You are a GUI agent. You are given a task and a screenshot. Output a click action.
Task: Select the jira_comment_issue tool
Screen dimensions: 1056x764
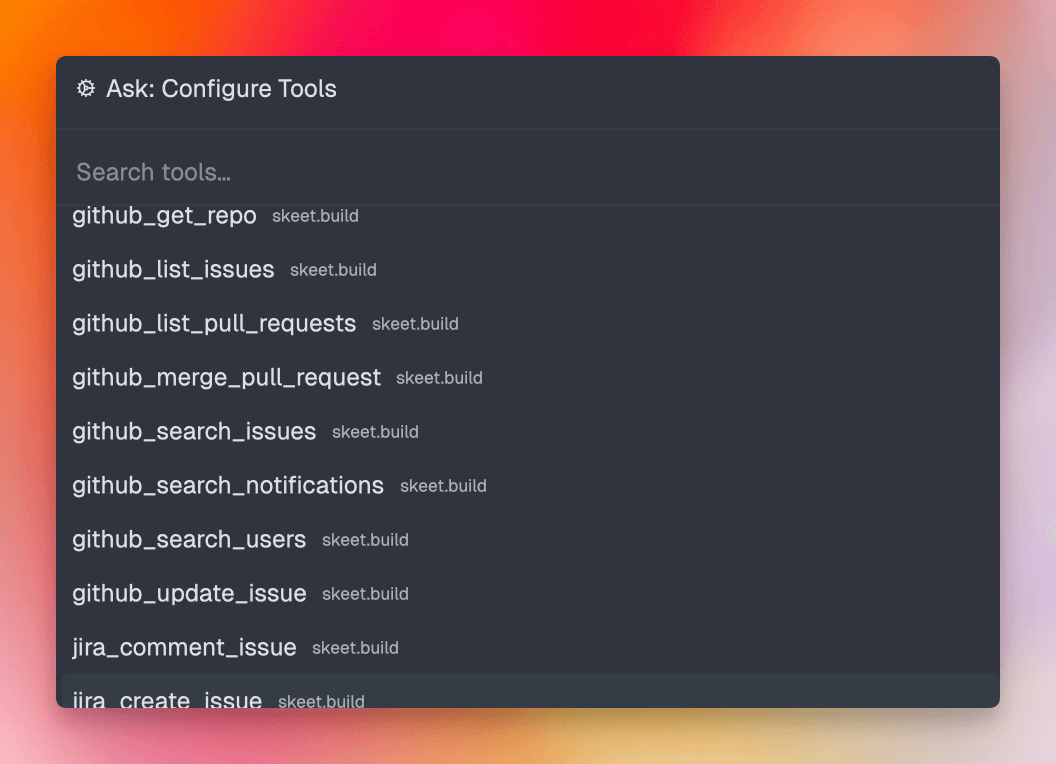click(530, 647)
